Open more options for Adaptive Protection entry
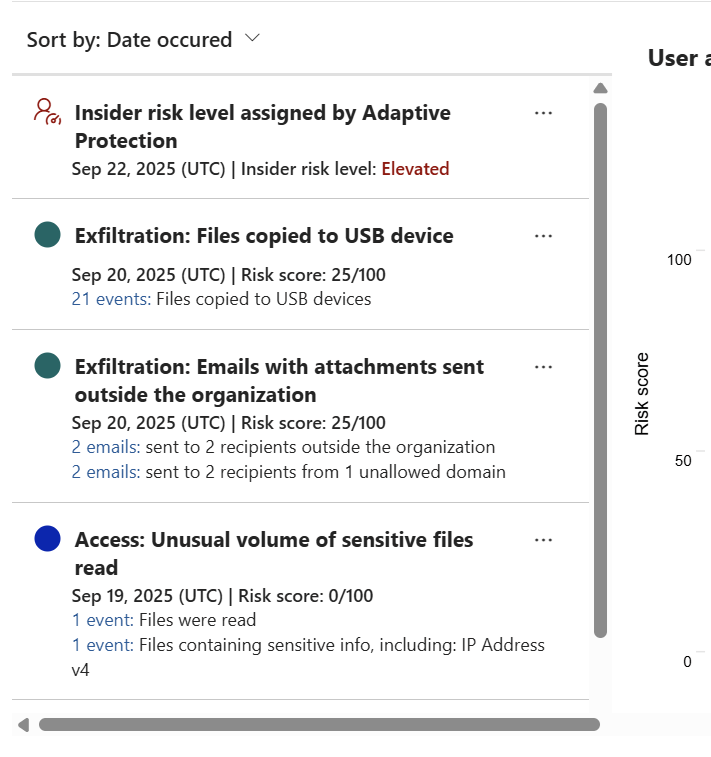The height and width of the screenshot is (757, 711). [x=543, y=113]
